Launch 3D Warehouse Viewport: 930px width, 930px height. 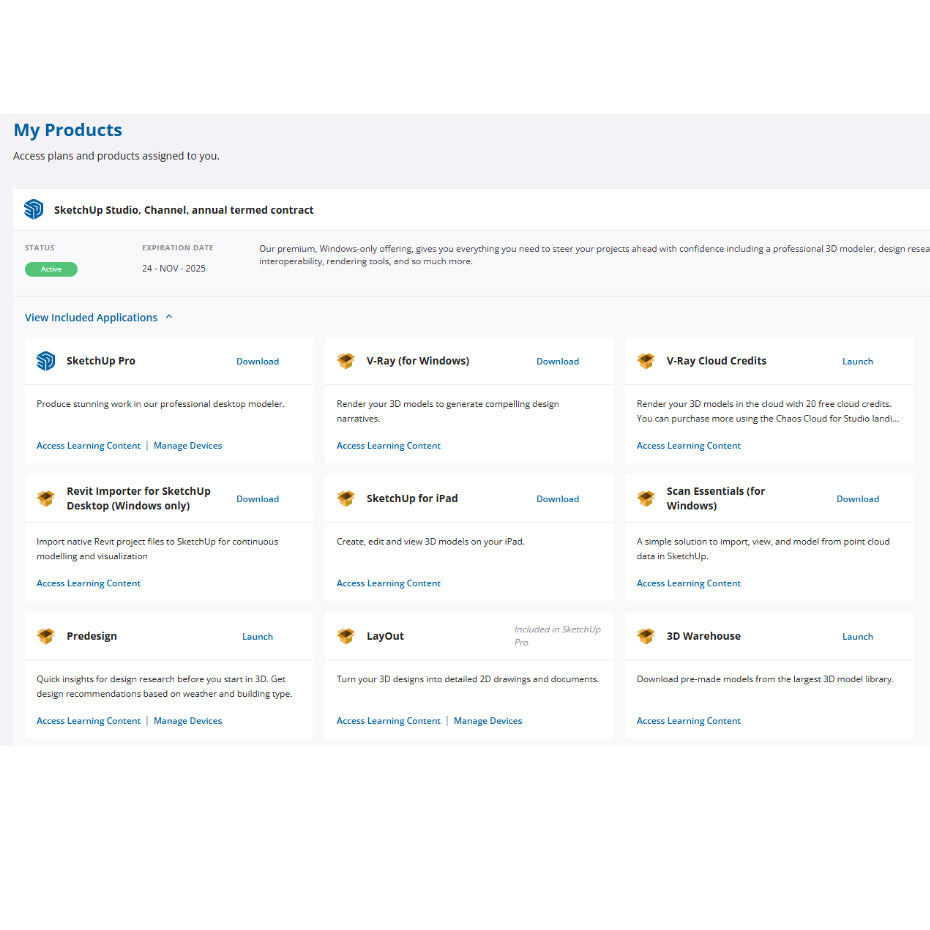857,636
